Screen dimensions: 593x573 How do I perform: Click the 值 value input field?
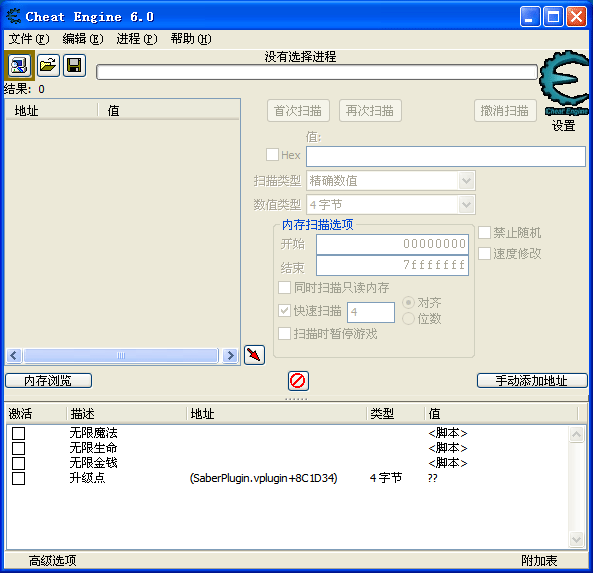(x=446, y=156)
